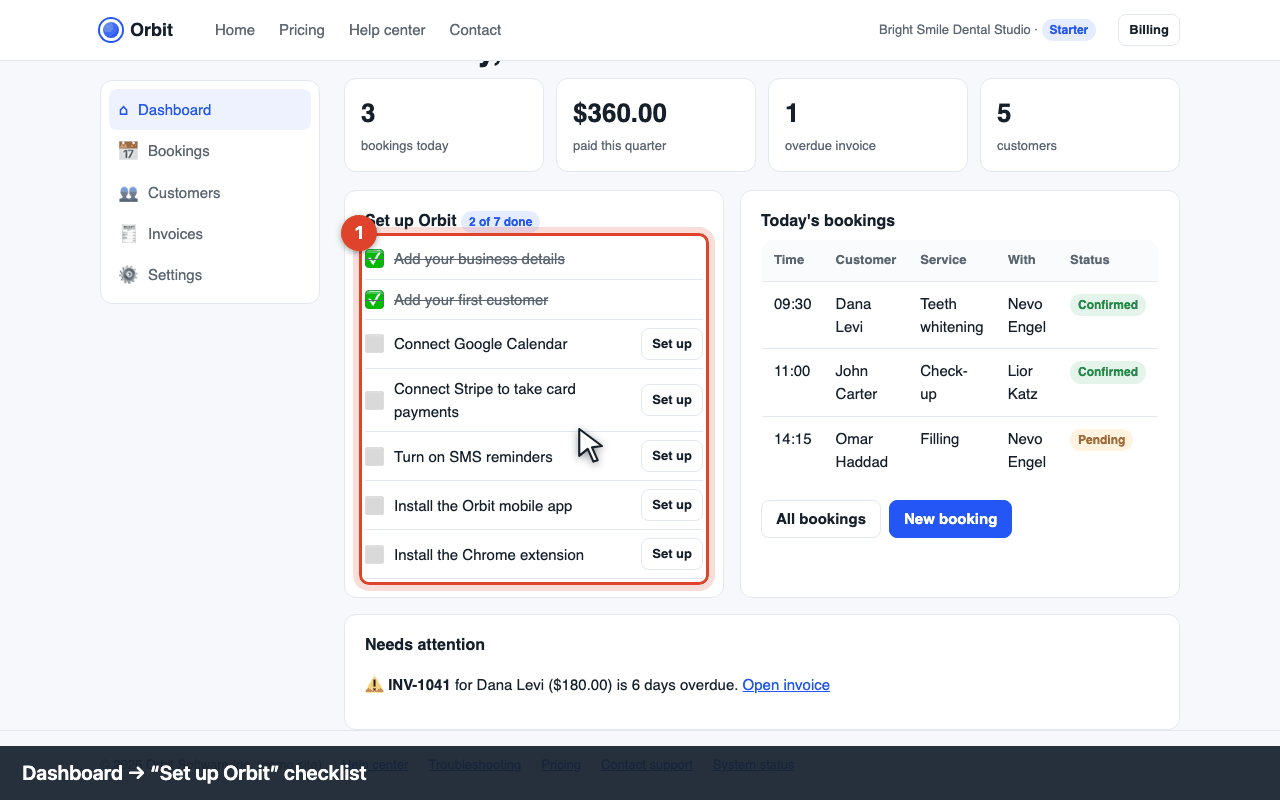
Task: Click the Customers people icon in sidebar
Action: pos(128,193)
